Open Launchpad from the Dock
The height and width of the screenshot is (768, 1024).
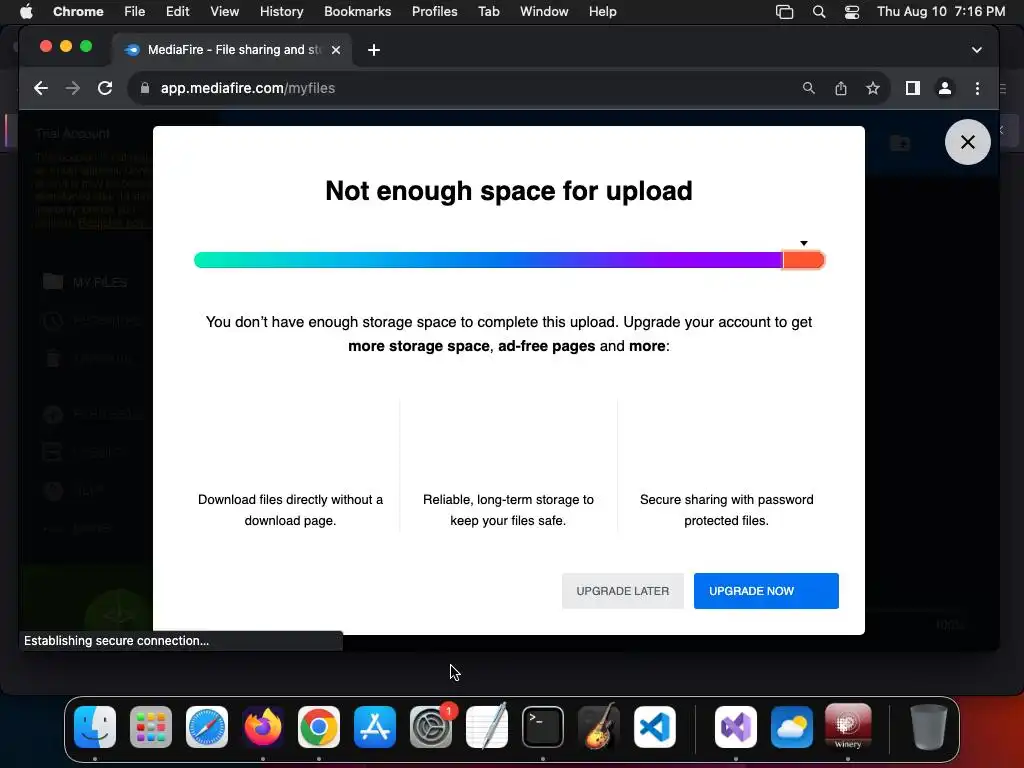151,726
